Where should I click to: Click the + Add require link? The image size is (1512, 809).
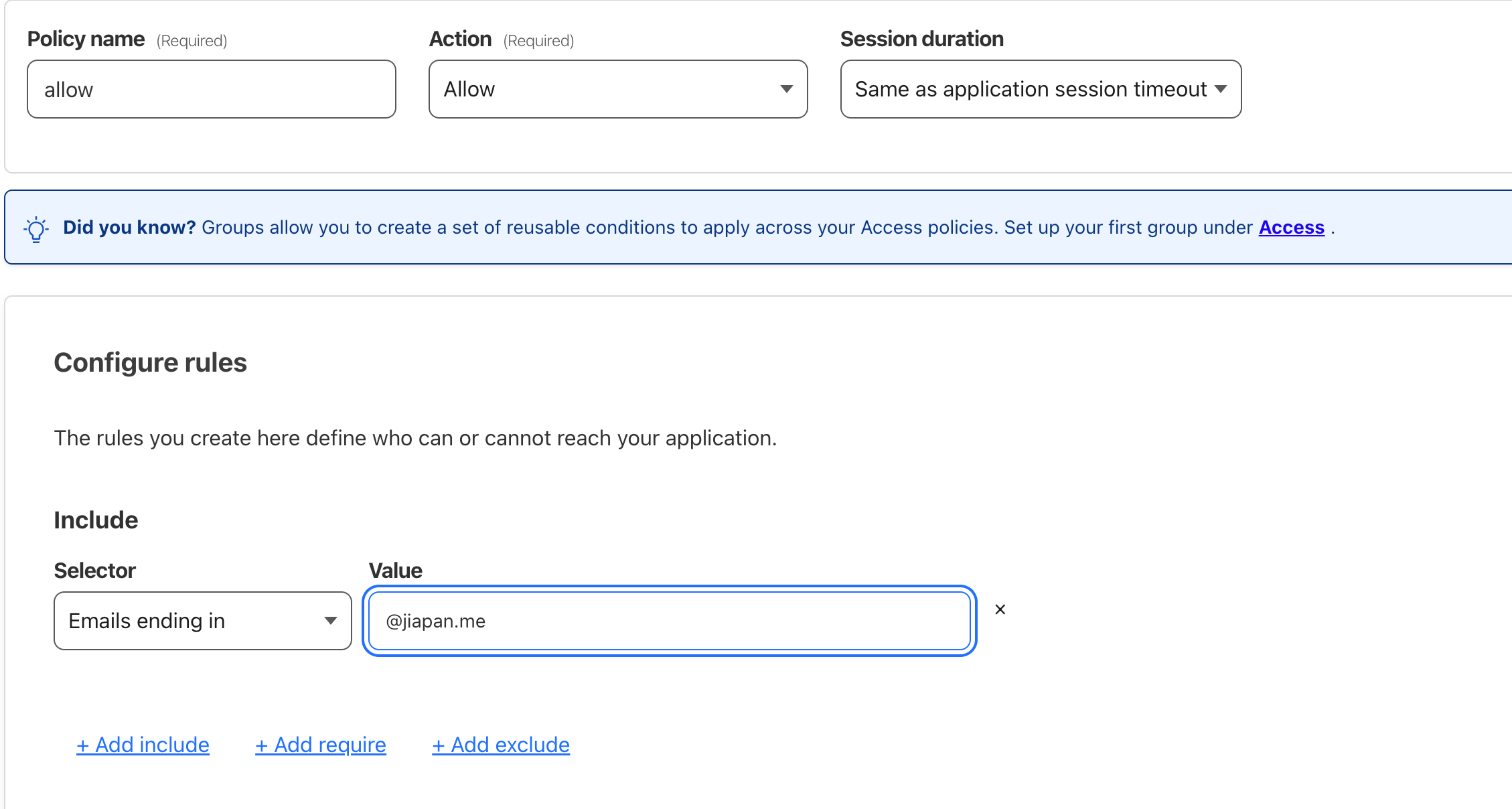point(320,745)
